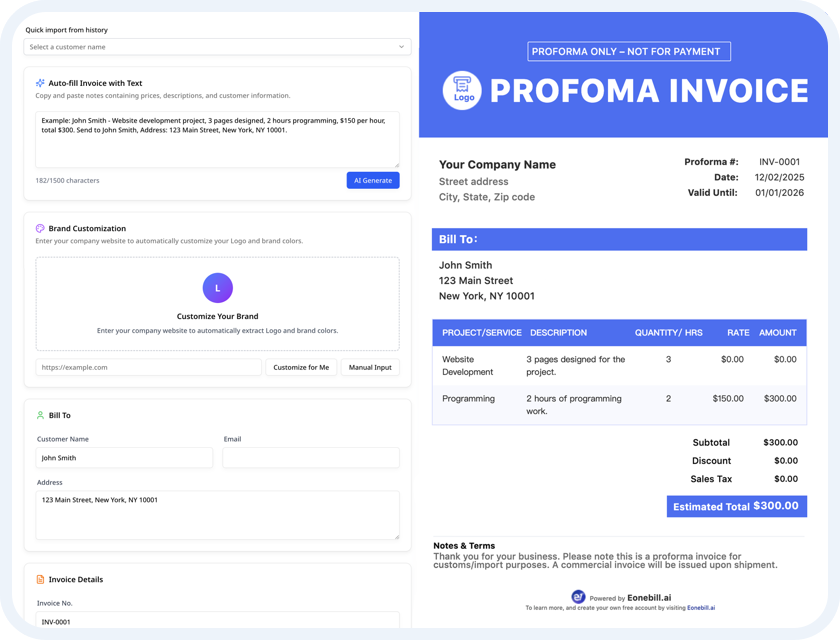840x640 pixels.
Task: Click the Customer Name input field
Action: pyautogui.click(x=125, y=458)
